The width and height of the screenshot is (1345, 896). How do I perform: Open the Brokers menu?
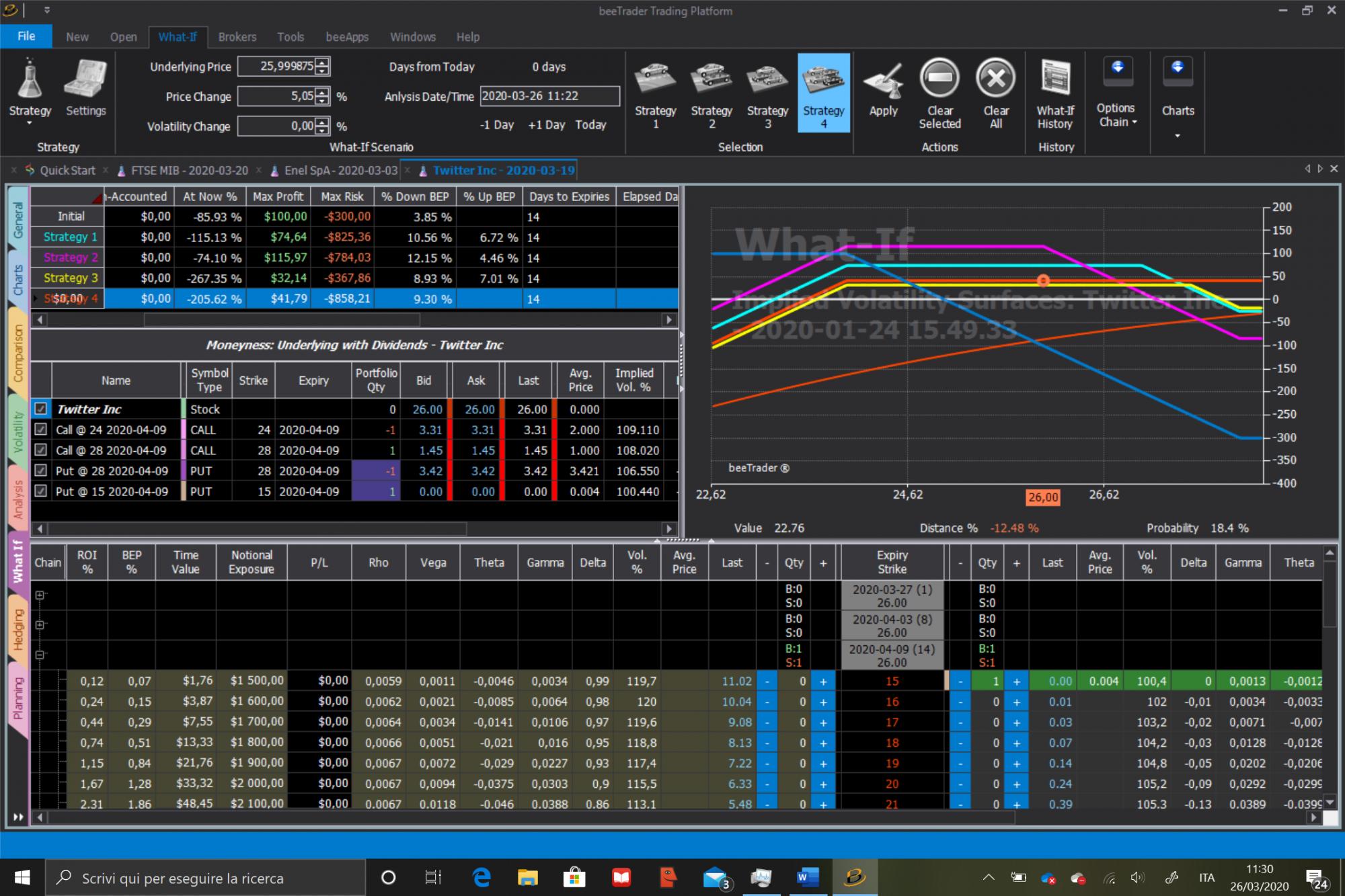point(237,37)
